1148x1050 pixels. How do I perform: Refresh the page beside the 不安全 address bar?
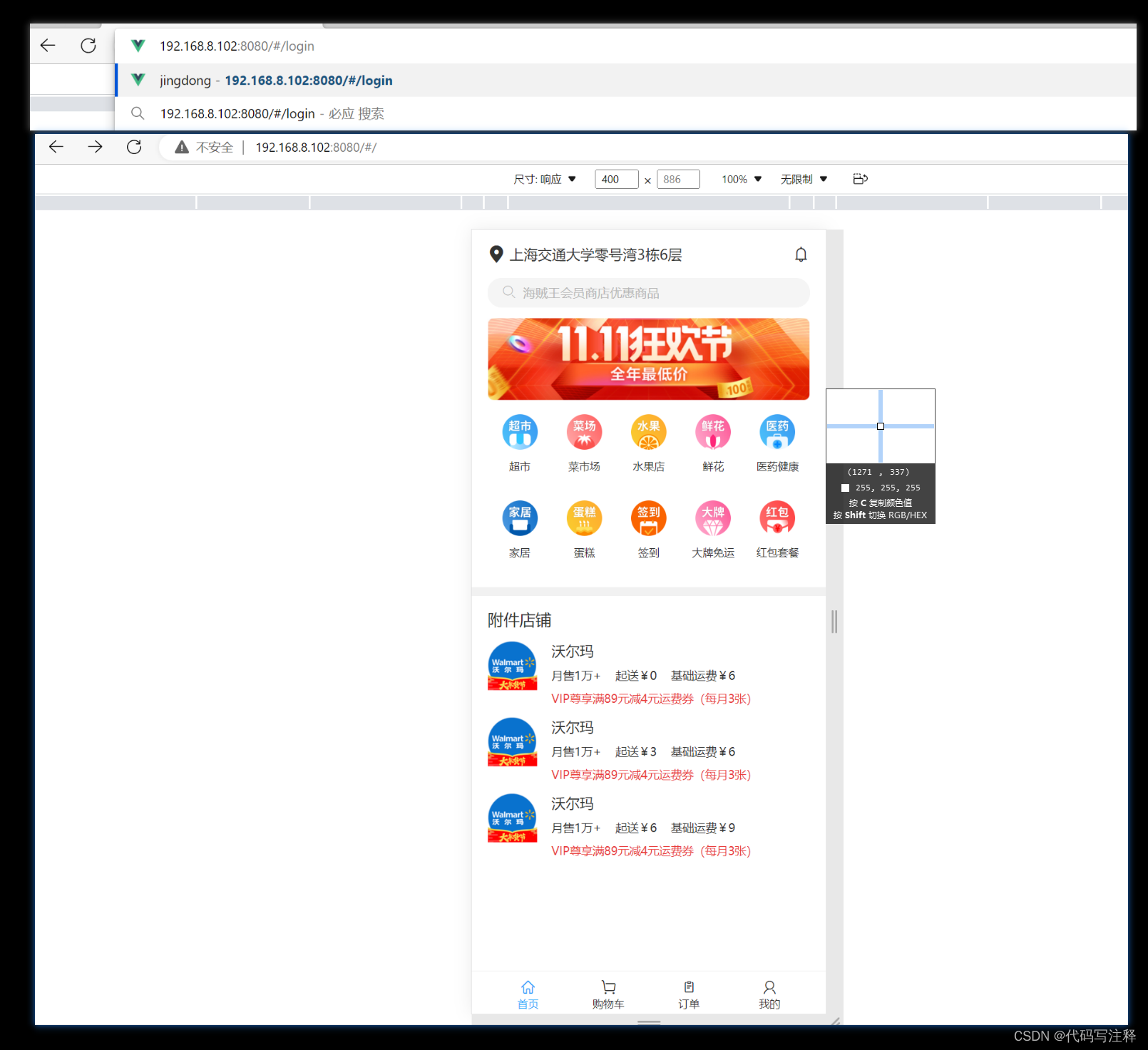[134, 147]
